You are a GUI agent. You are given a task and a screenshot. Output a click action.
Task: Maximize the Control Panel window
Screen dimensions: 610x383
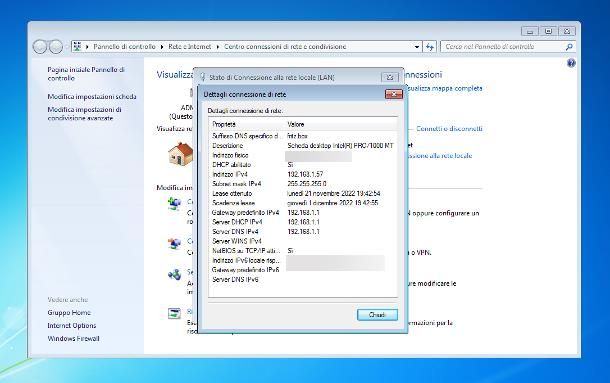coord(548,31)
